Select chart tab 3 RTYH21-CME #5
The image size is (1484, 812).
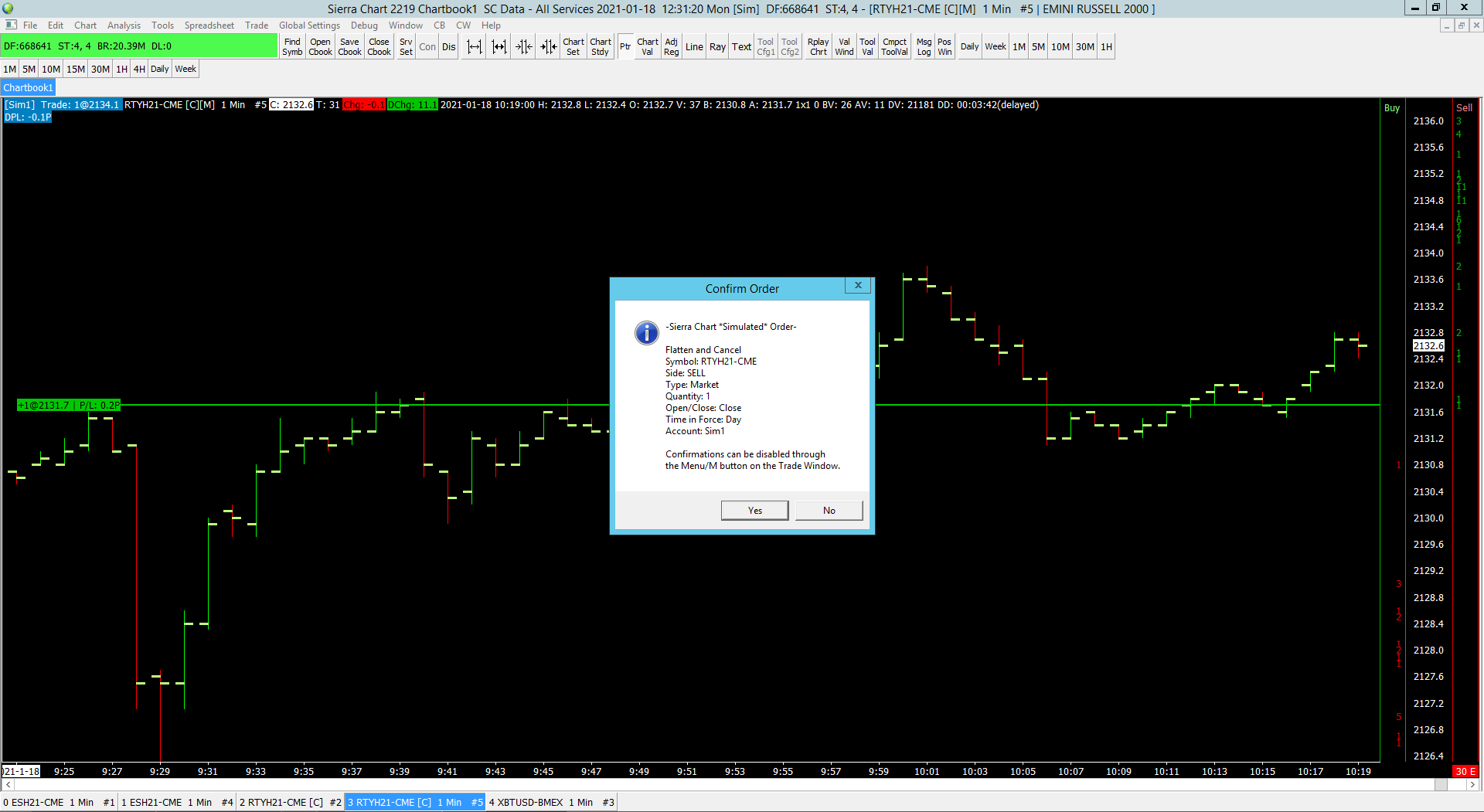tap(415, 803)
